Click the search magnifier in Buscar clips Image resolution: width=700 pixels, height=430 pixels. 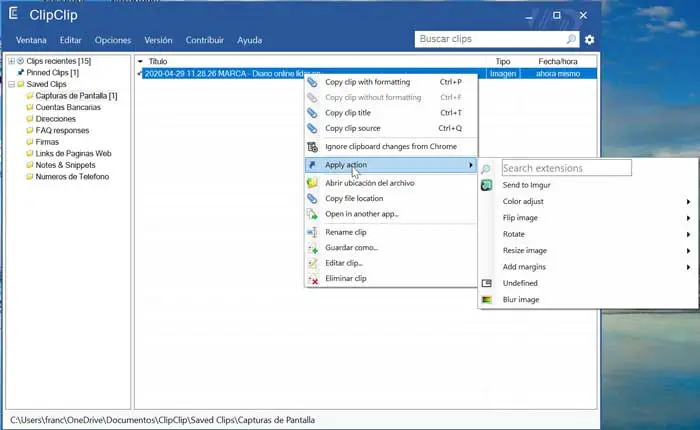coord(571,39)
